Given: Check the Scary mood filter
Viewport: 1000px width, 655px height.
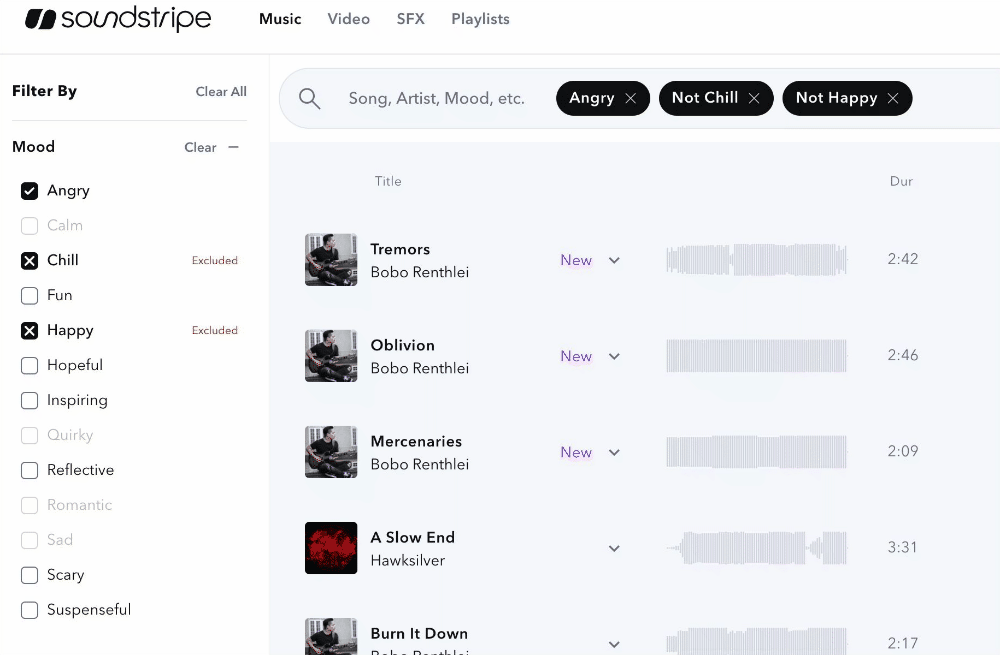Looking at the screenshot, I should 30,576.
